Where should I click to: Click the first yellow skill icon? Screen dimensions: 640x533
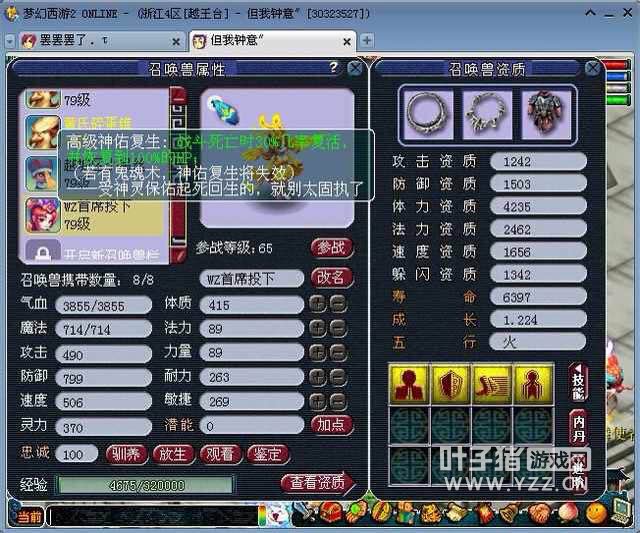pyautogui.click(x=409, y=384)
